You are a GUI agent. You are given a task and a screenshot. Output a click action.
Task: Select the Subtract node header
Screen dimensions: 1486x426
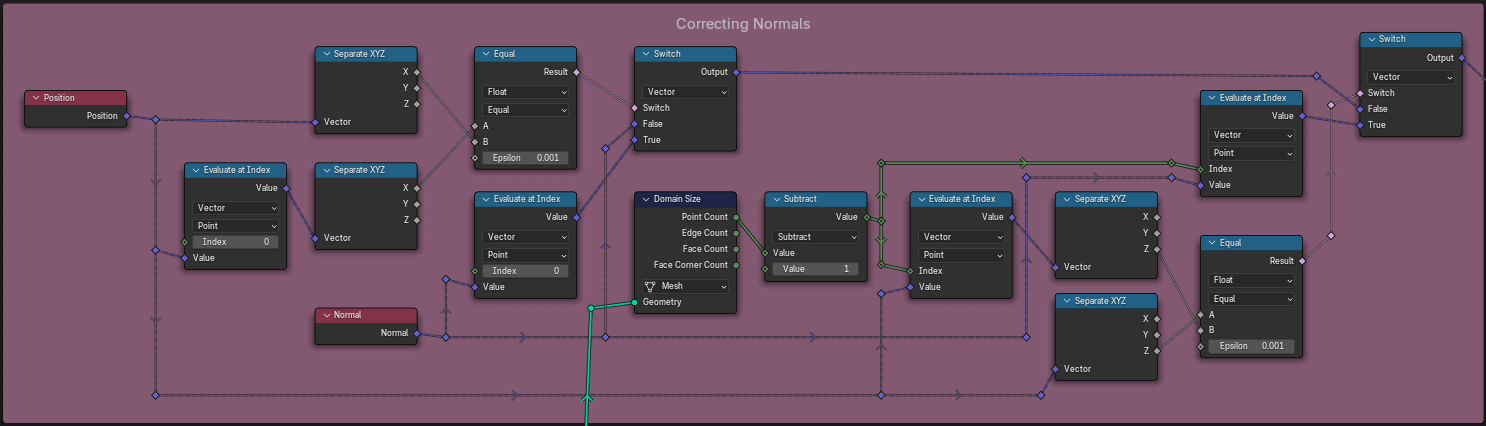816,199
